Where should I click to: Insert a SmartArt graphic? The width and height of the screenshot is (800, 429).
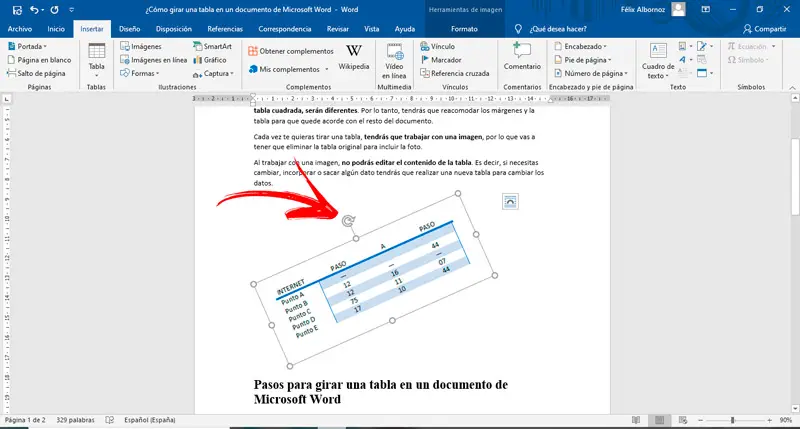pyautogui.click(x=212, y=46)
